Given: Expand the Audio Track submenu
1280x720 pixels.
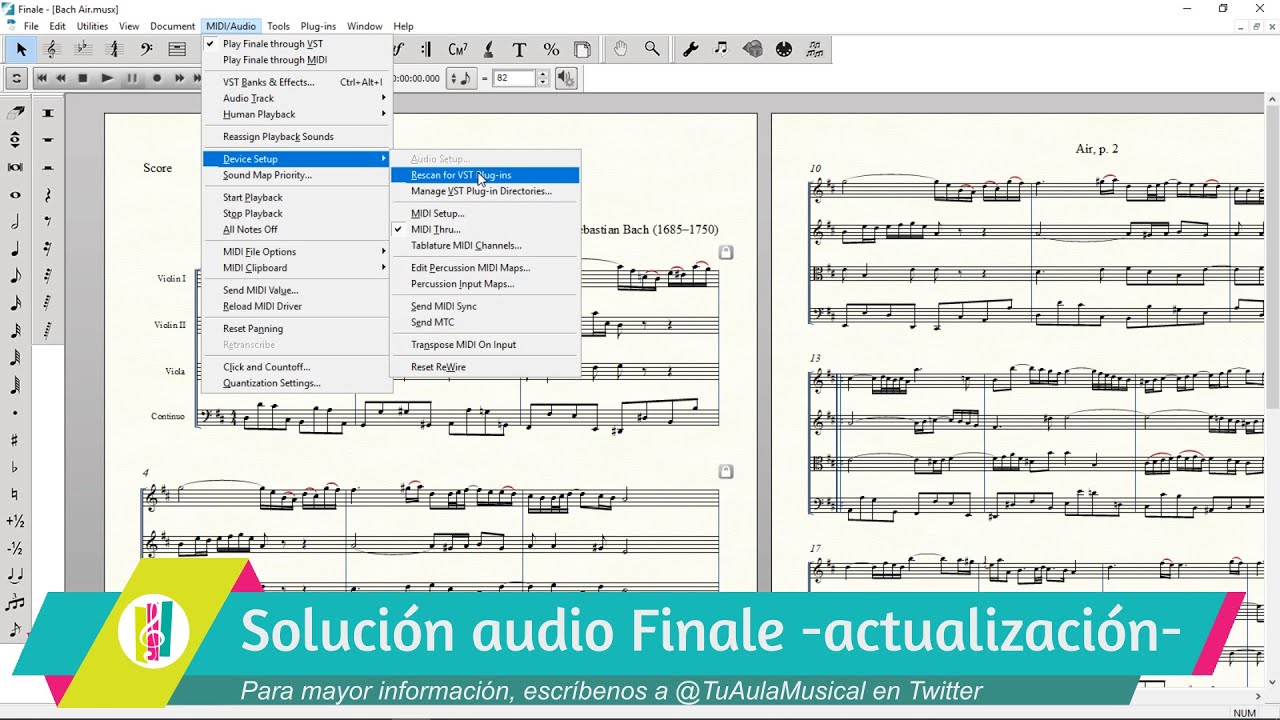Looking at the screenshot, I should pos(296,98).
